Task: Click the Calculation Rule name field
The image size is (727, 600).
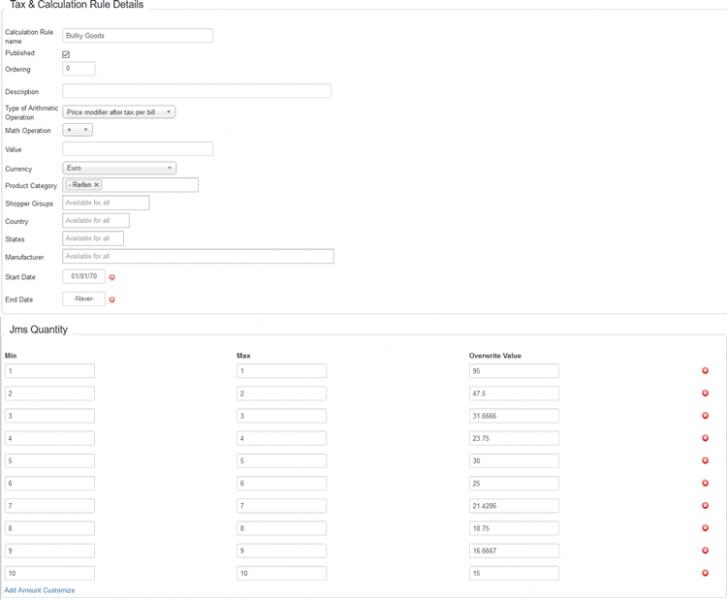Action: click(137, 36)
